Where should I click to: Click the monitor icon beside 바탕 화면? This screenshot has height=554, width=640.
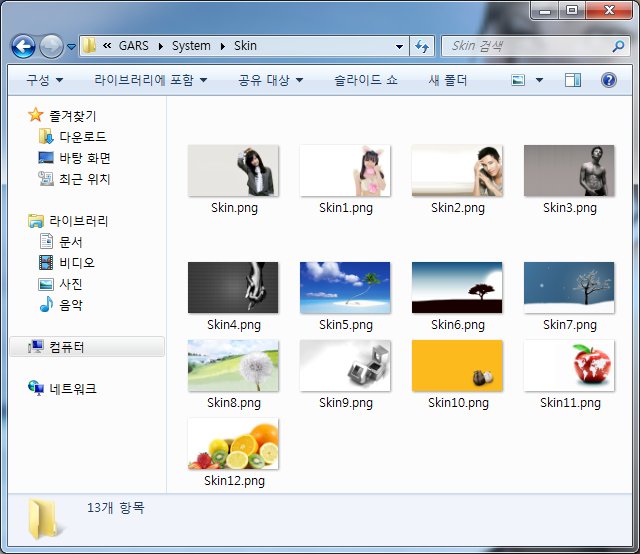[x=46, y=158]
